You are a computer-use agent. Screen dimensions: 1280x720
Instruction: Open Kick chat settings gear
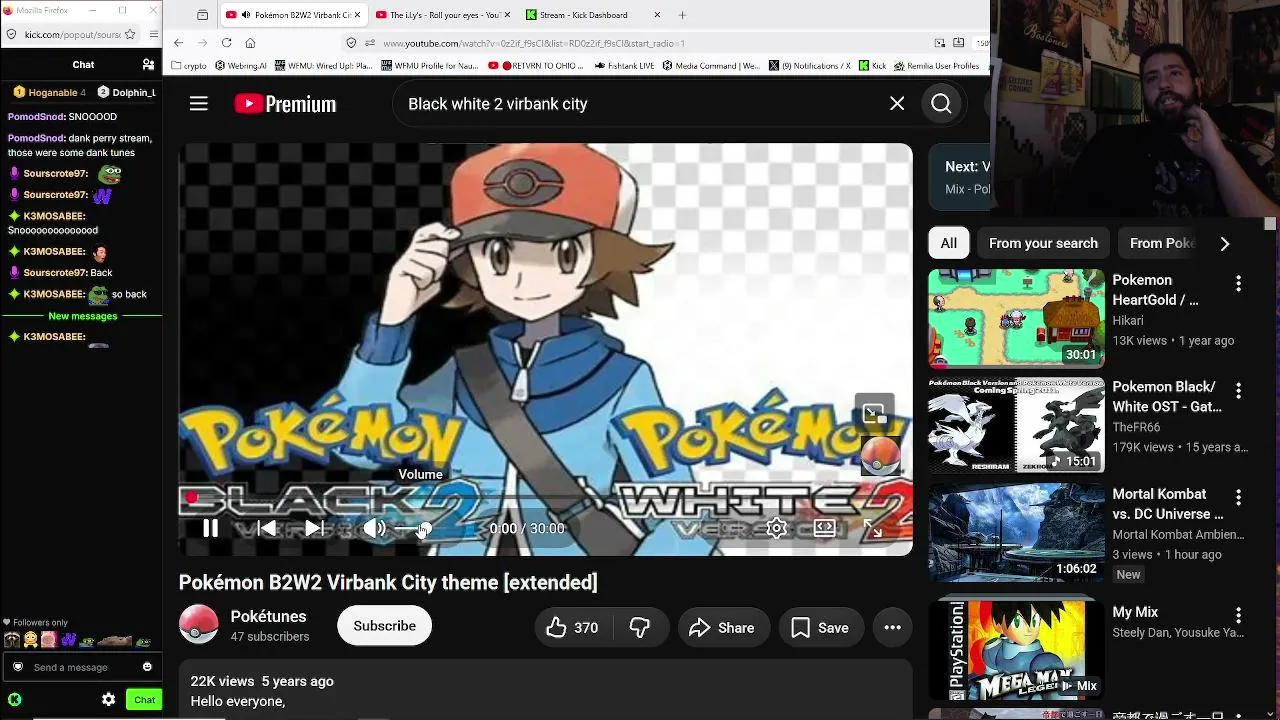pyautogui.click(x=109, y=700)
